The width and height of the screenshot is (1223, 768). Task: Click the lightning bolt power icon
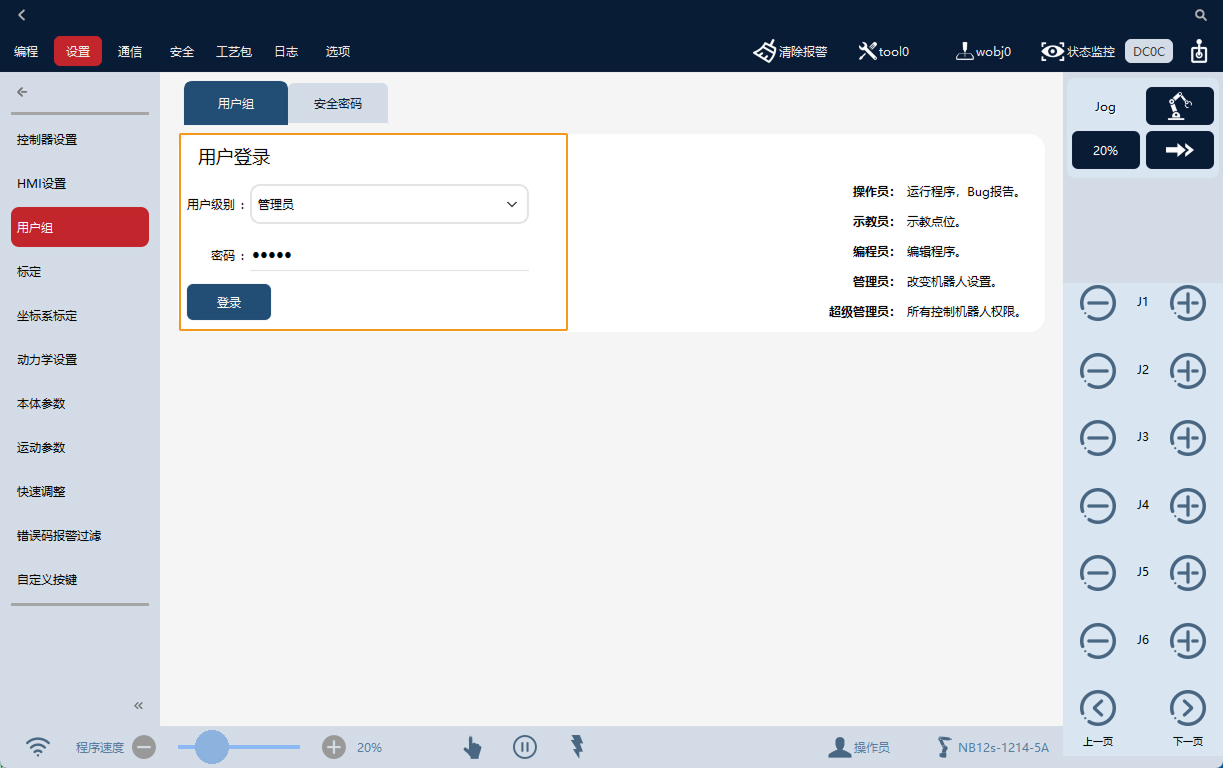577,746
